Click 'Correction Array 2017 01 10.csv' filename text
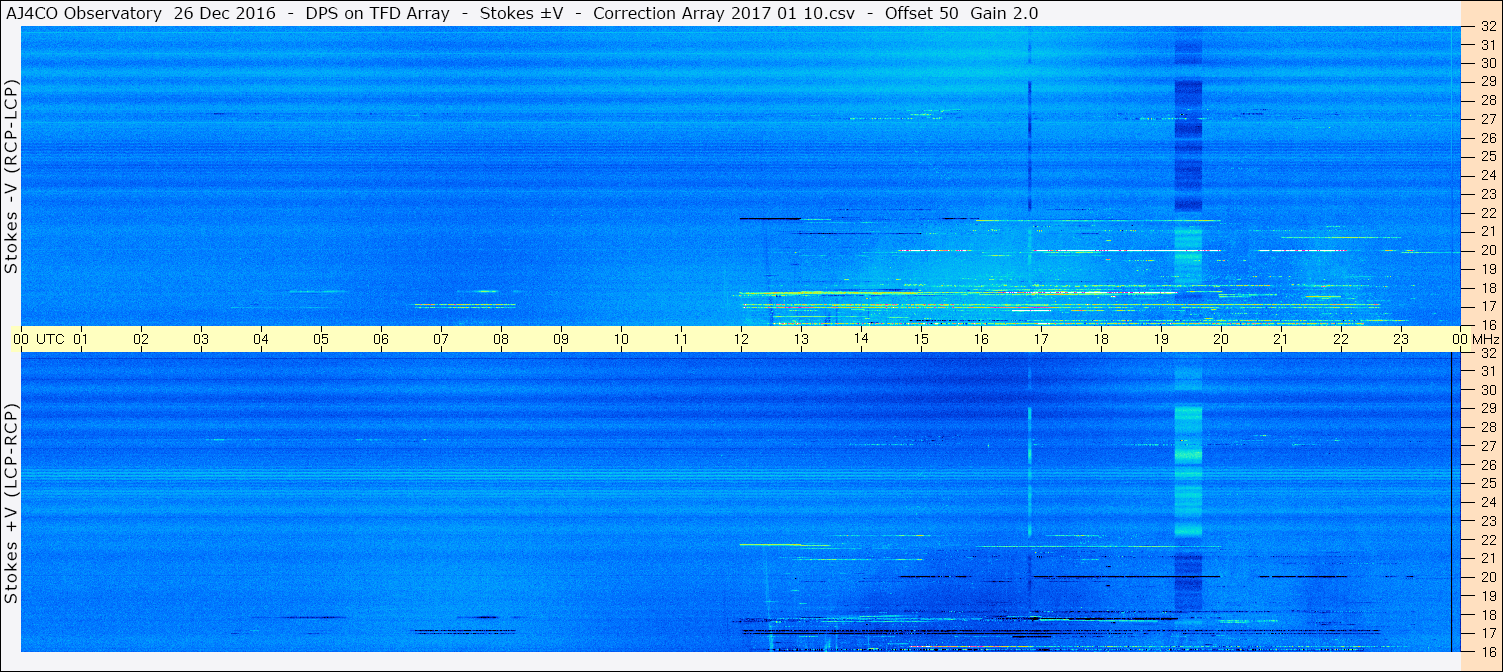 point(726,13)
